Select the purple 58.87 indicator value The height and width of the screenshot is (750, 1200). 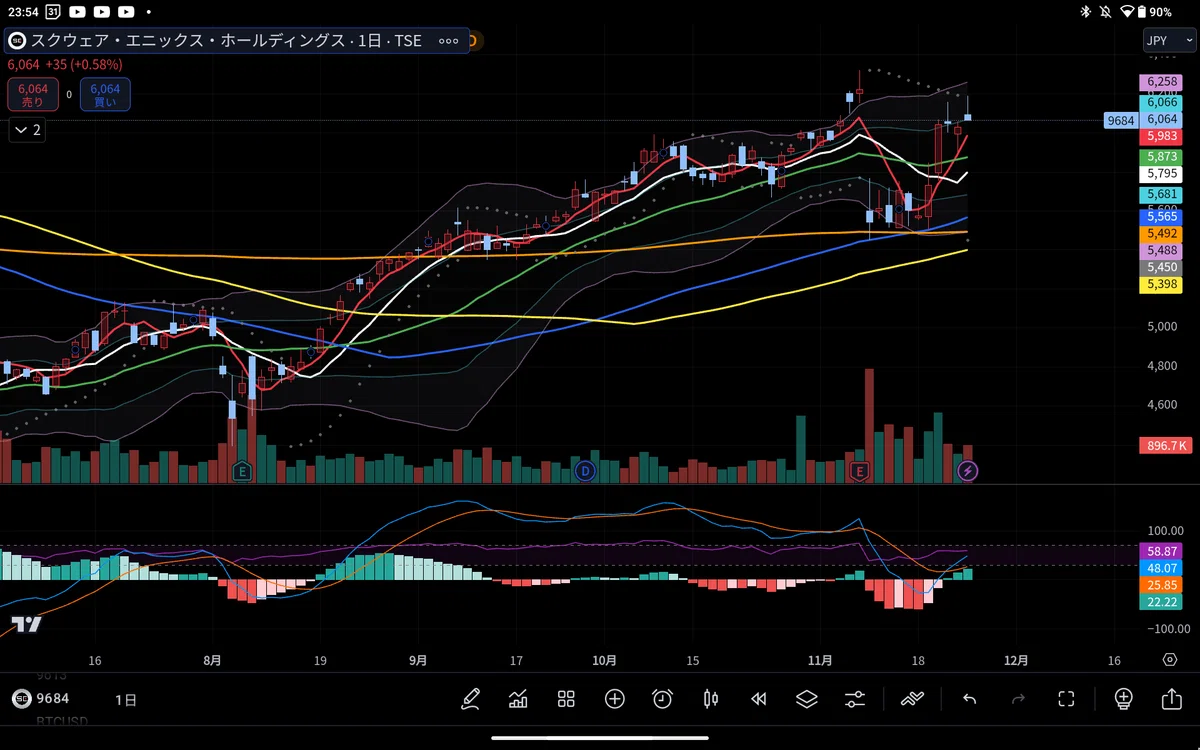coord(1162,551)
